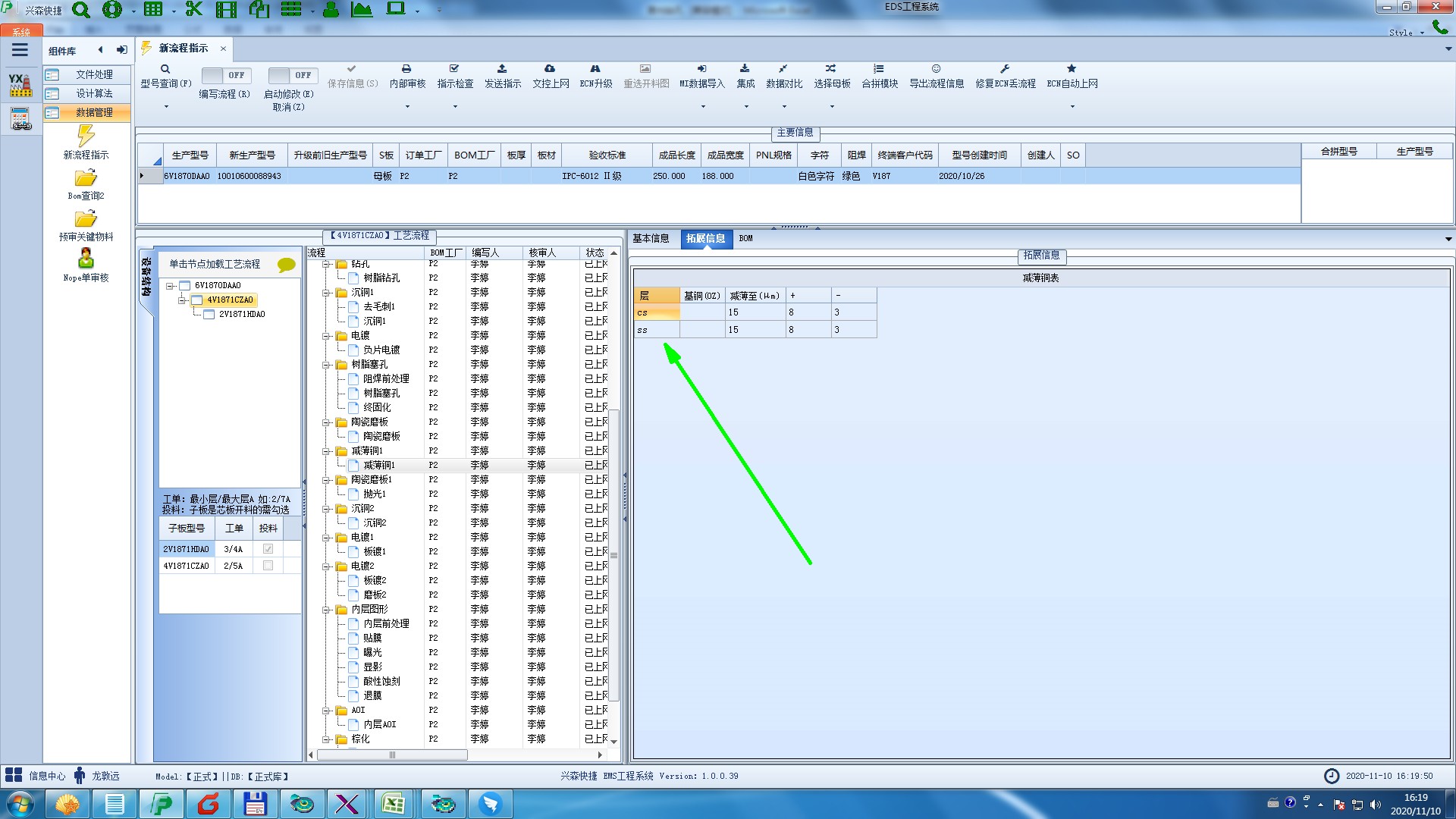This screenshot has height=819, width=1456.
Task: Click the green film strip quick icon
Action: 226,9
